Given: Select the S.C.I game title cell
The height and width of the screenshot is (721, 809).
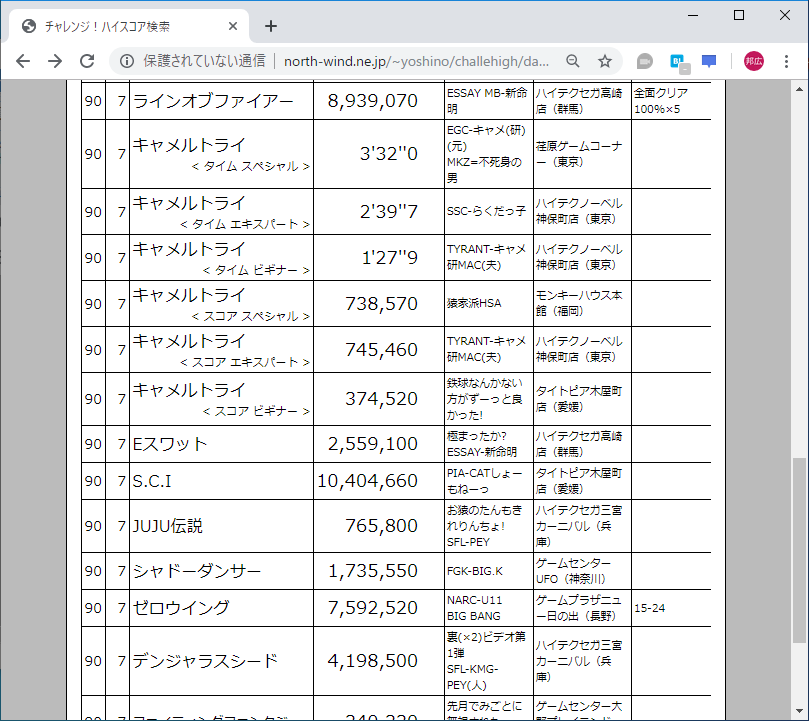Looking at the screenshot, I should coord(220,481).
